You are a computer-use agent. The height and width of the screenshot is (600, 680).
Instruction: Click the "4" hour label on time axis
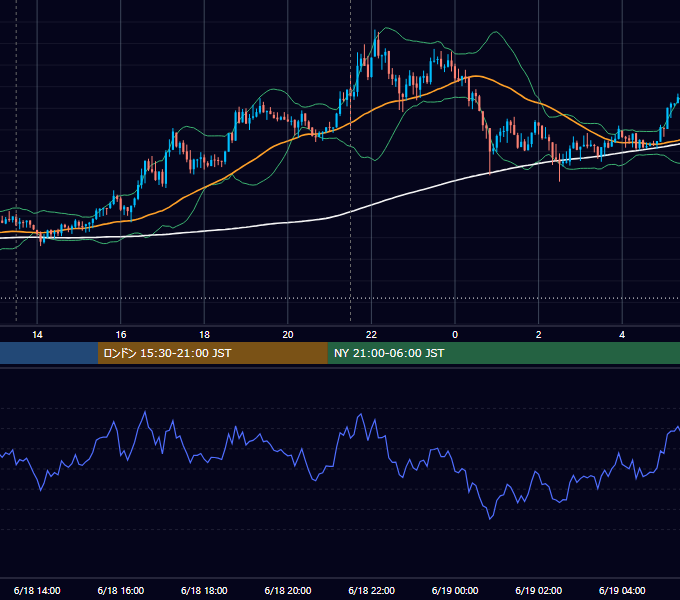622,335
